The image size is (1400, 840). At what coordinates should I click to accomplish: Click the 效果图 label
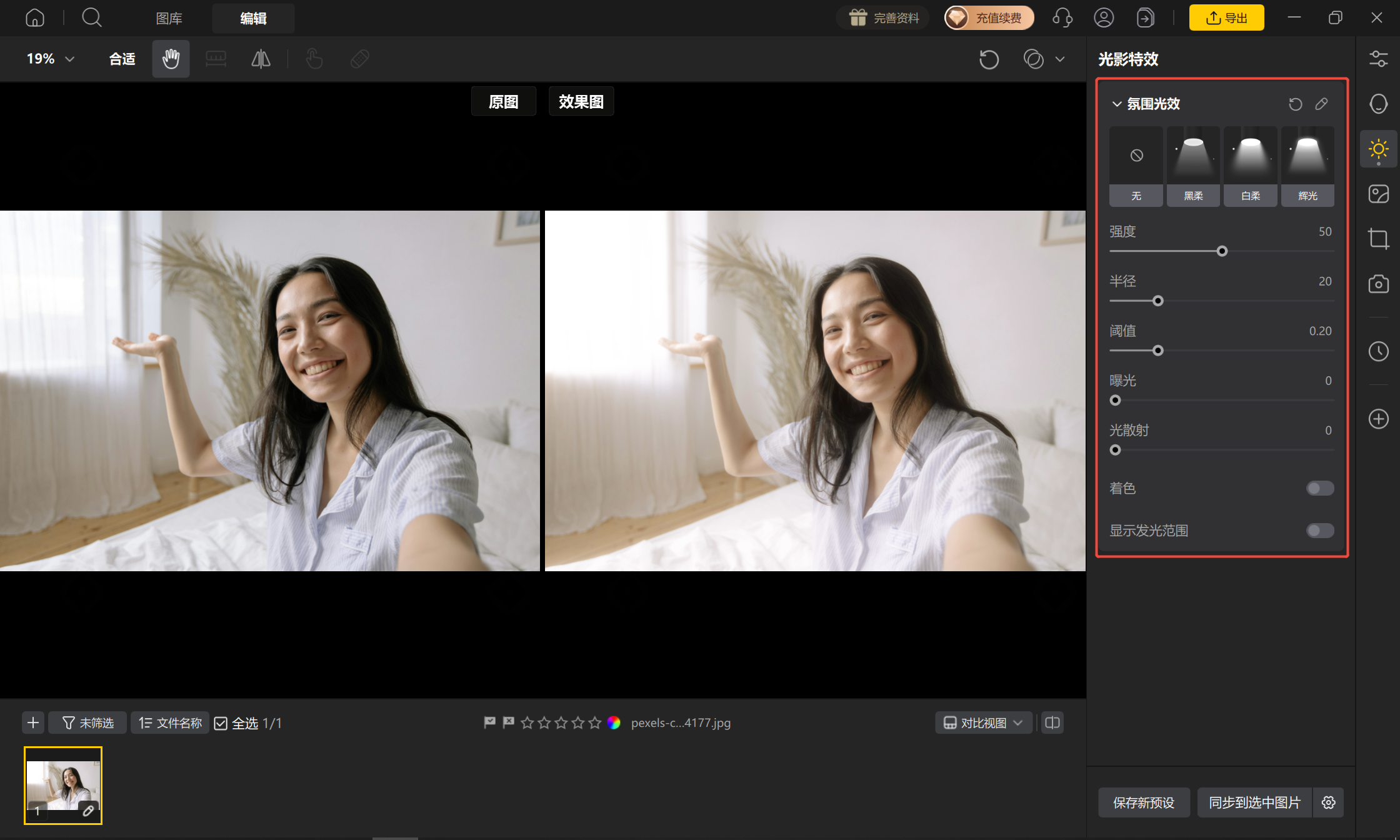tap(581, 101)
